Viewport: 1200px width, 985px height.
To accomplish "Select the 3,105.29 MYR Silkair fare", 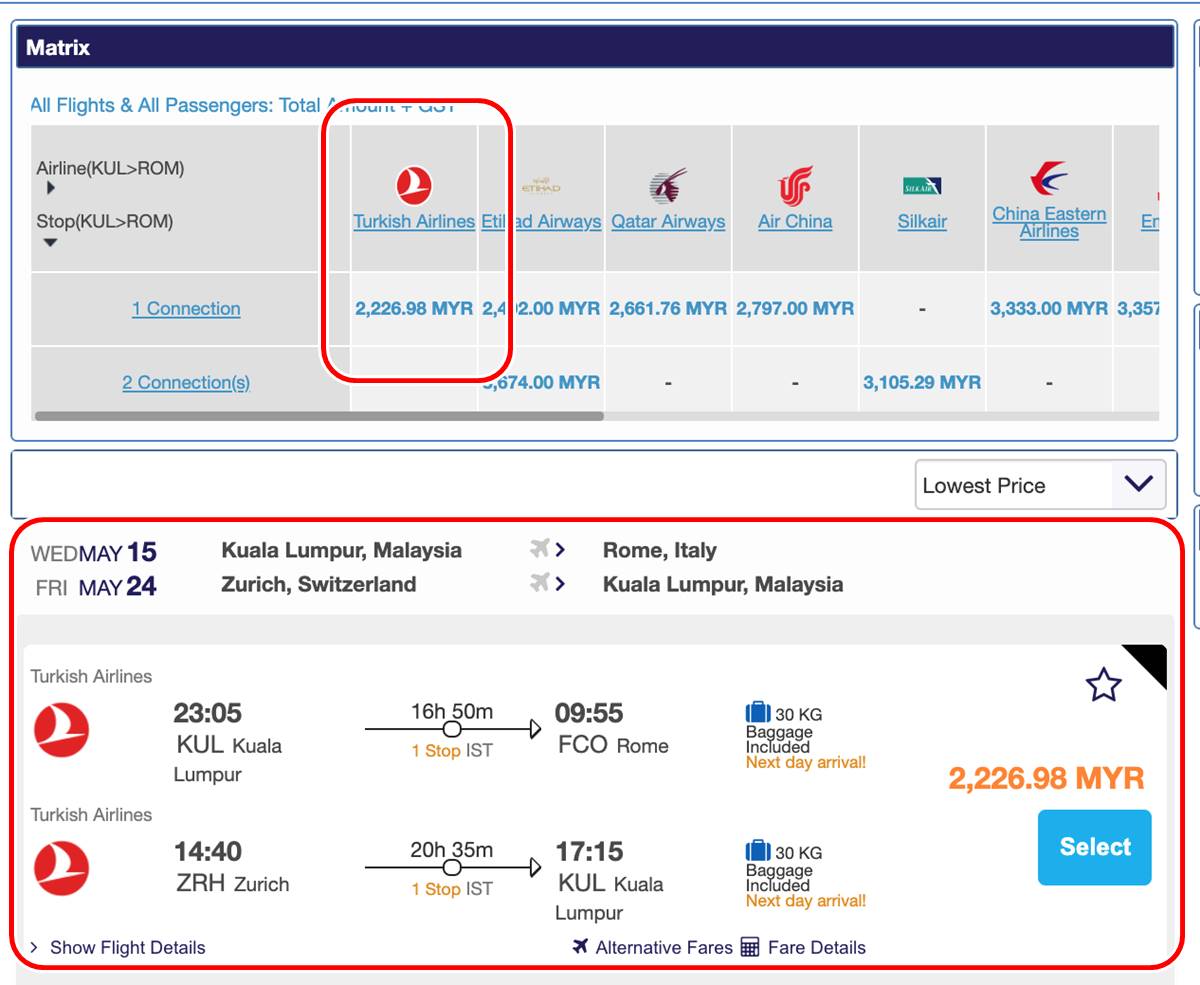I will pos(922,383).
